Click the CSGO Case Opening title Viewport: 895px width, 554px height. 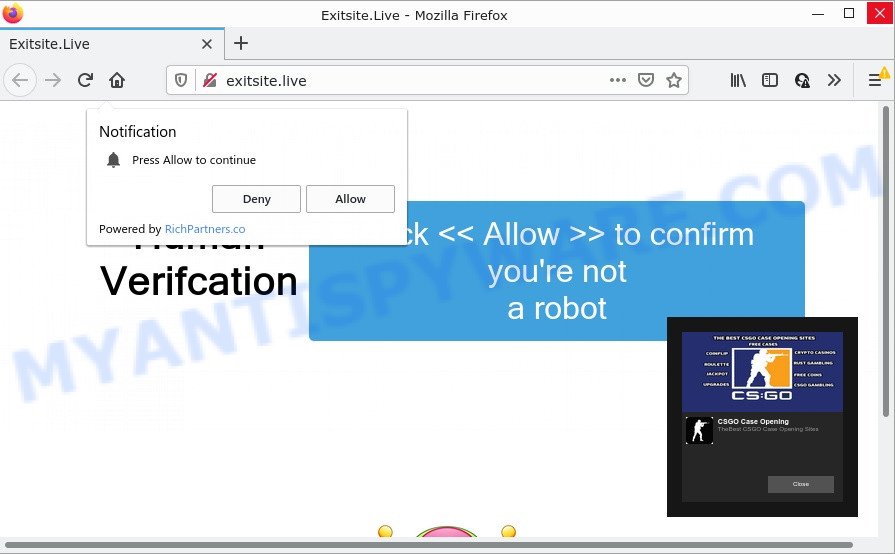click(753, 422)
